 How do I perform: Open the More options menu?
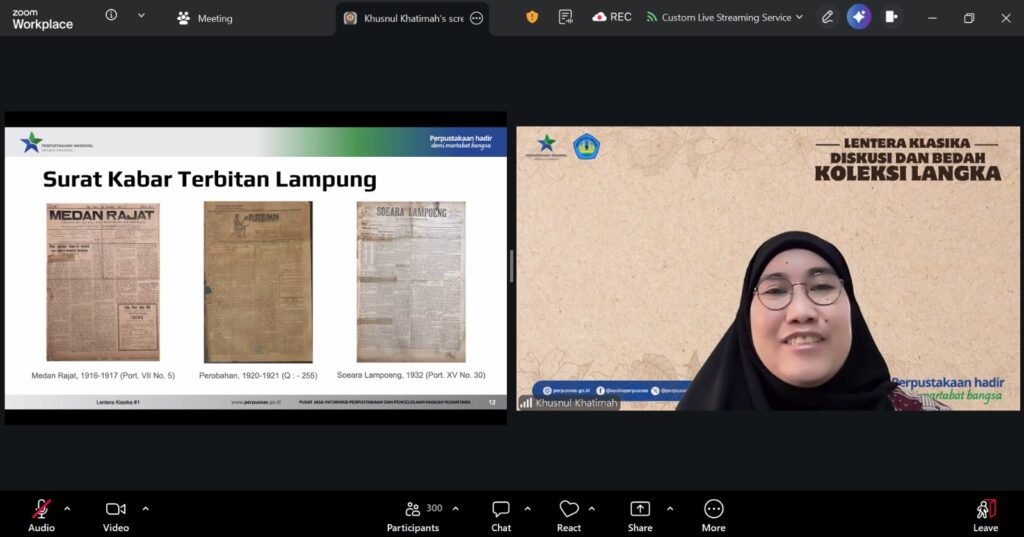pos(713,514)
